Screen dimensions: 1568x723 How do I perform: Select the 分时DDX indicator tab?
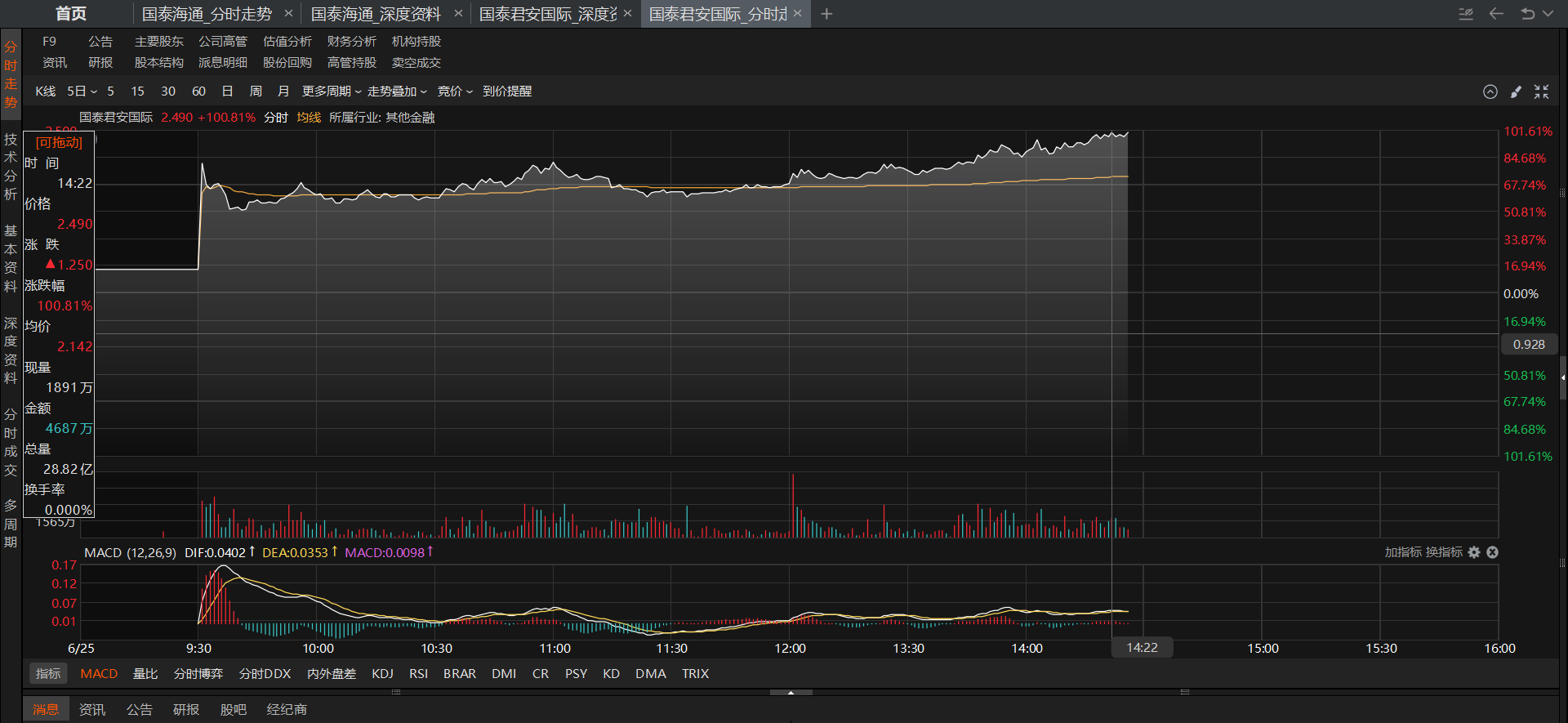point(265,674)
